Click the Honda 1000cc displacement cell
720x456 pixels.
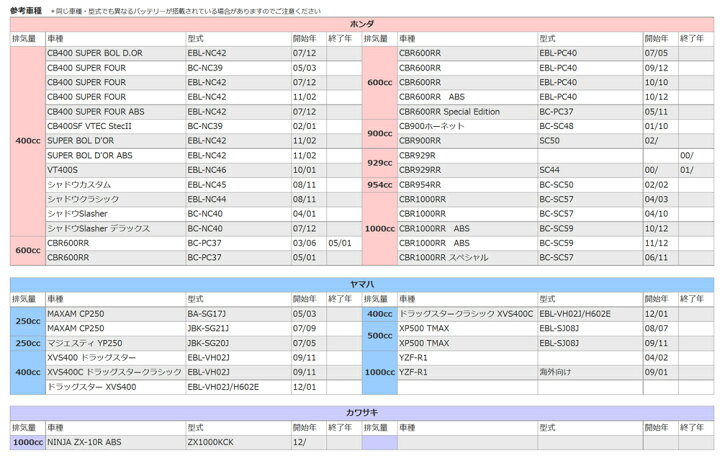(x=380, y=228)
